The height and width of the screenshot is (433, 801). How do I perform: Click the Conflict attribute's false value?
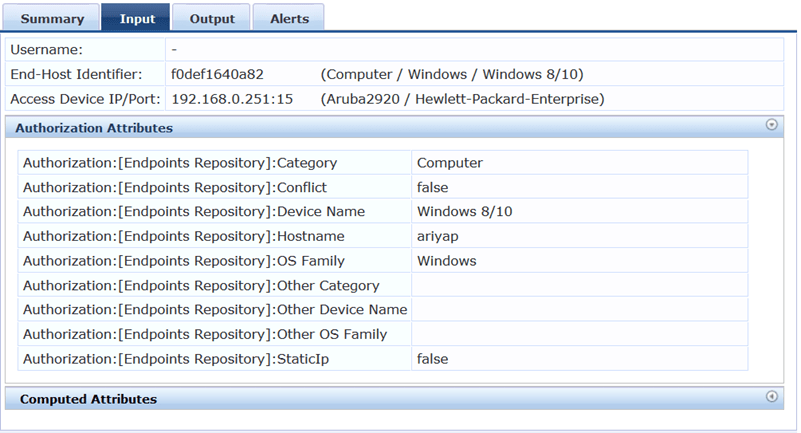pos(432,187)
